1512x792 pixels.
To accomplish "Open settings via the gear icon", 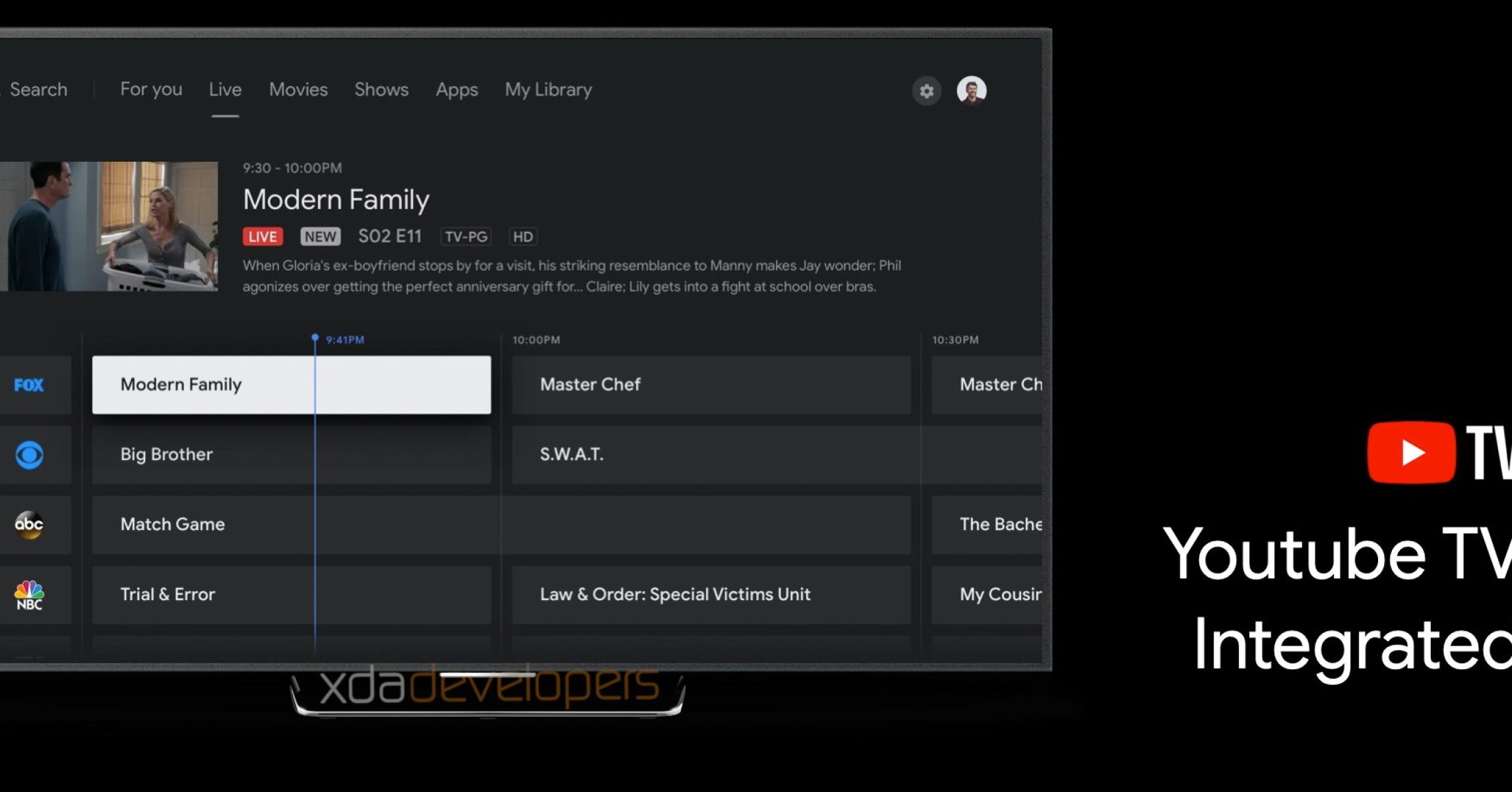I will pos(926,90).
